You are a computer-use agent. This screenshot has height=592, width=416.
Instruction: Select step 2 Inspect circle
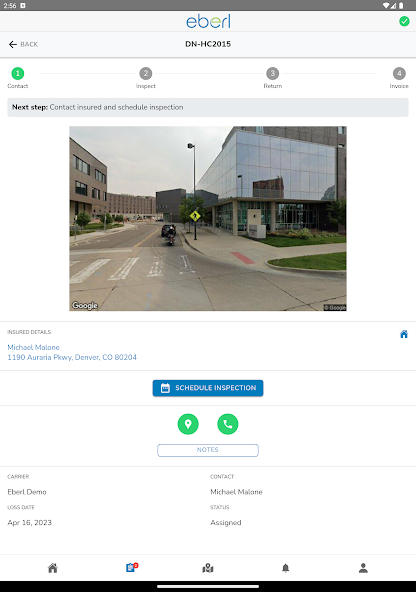click(146, 73)
